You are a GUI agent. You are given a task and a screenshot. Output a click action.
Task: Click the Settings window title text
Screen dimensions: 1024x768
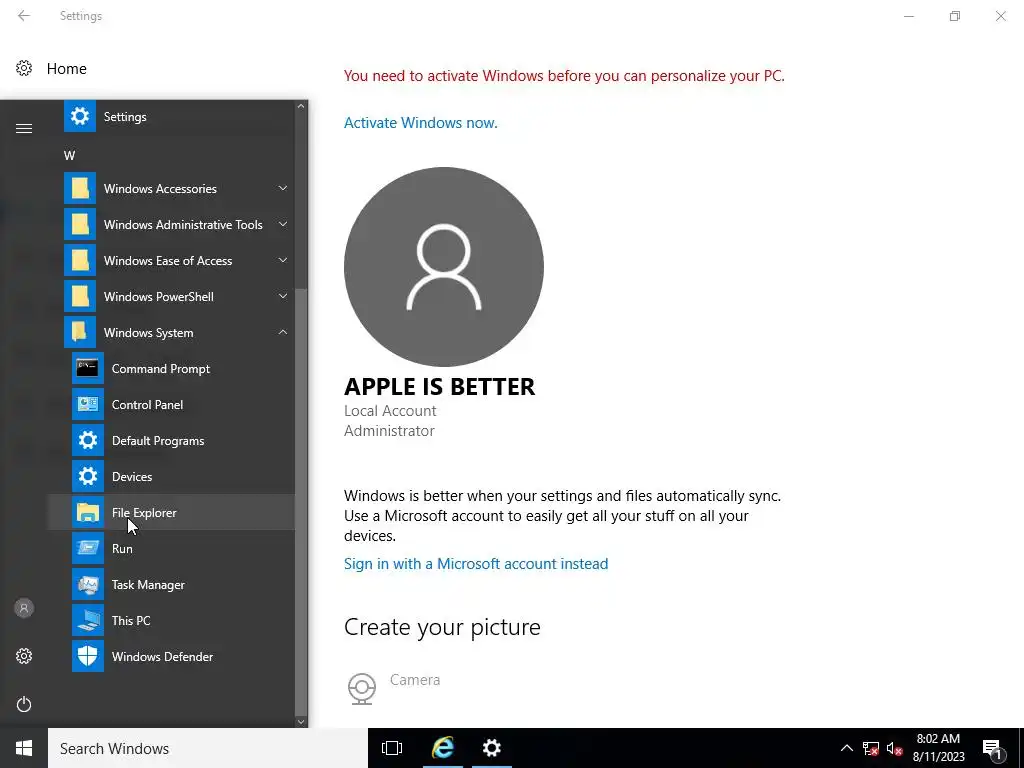tap(81, 16)
